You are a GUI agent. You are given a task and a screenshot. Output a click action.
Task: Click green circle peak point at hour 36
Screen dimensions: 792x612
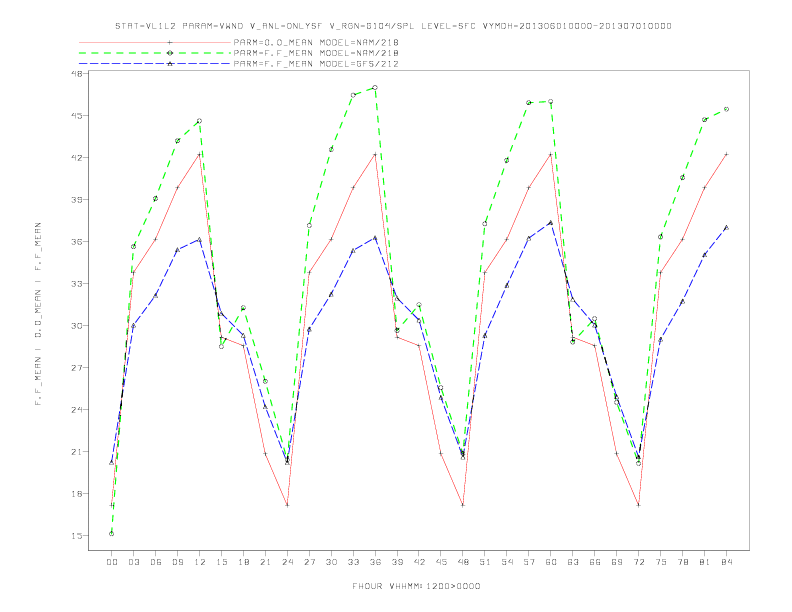click(x=375, y=88)
